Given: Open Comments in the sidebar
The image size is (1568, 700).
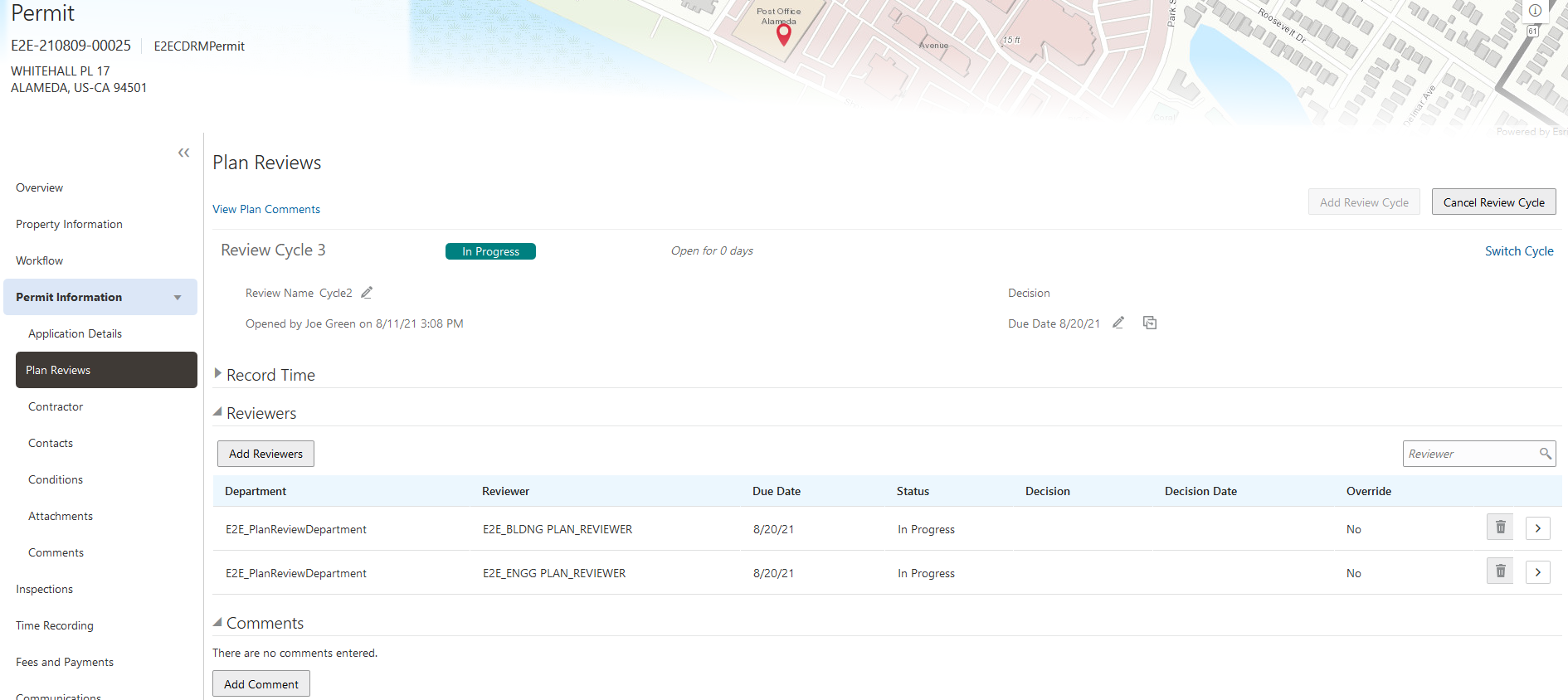Looking at the screenshot, I should (56, 552).
